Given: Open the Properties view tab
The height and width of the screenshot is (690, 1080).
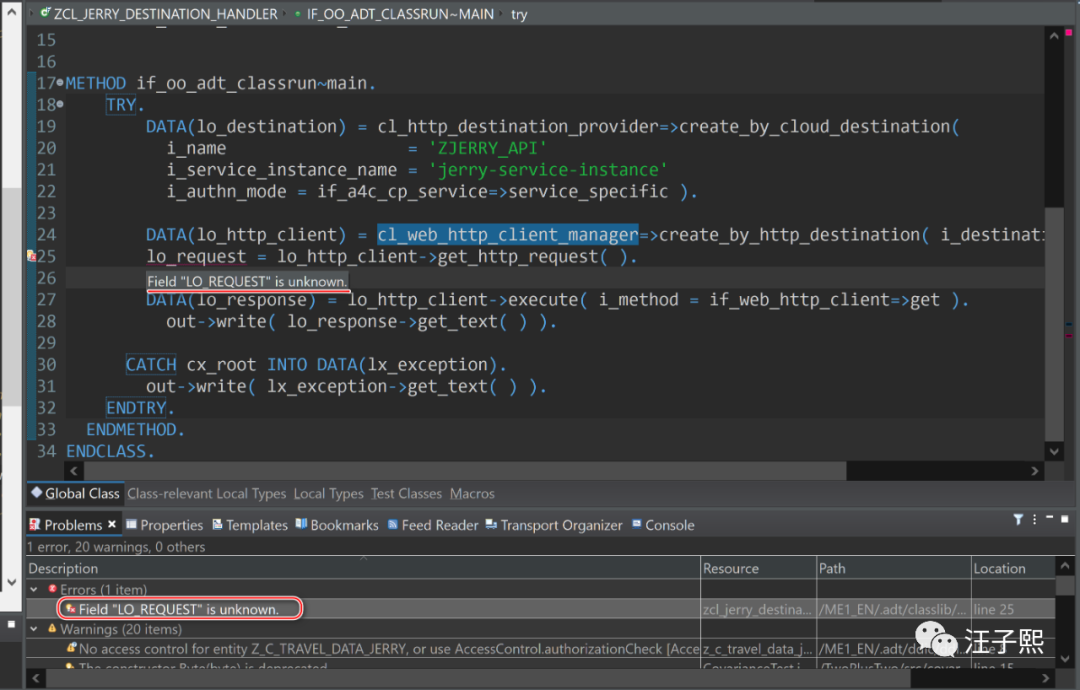Looking at the screenshot, I should pos(165,525).
